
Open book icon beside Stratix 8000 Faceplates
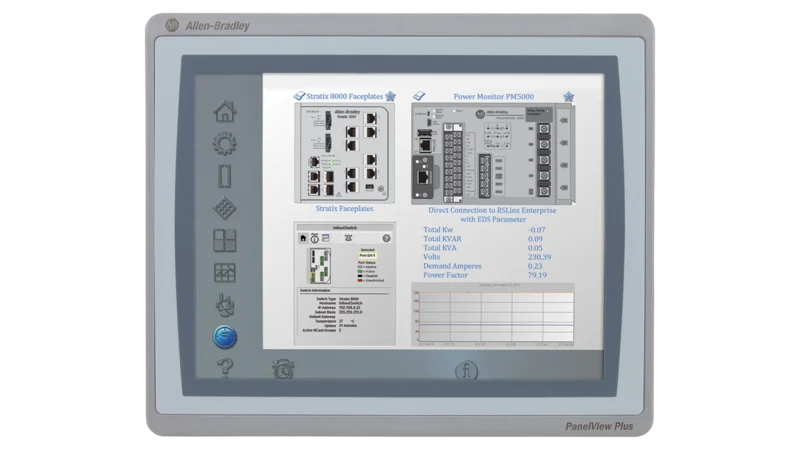pyautogui.click(x=299, y=96)
